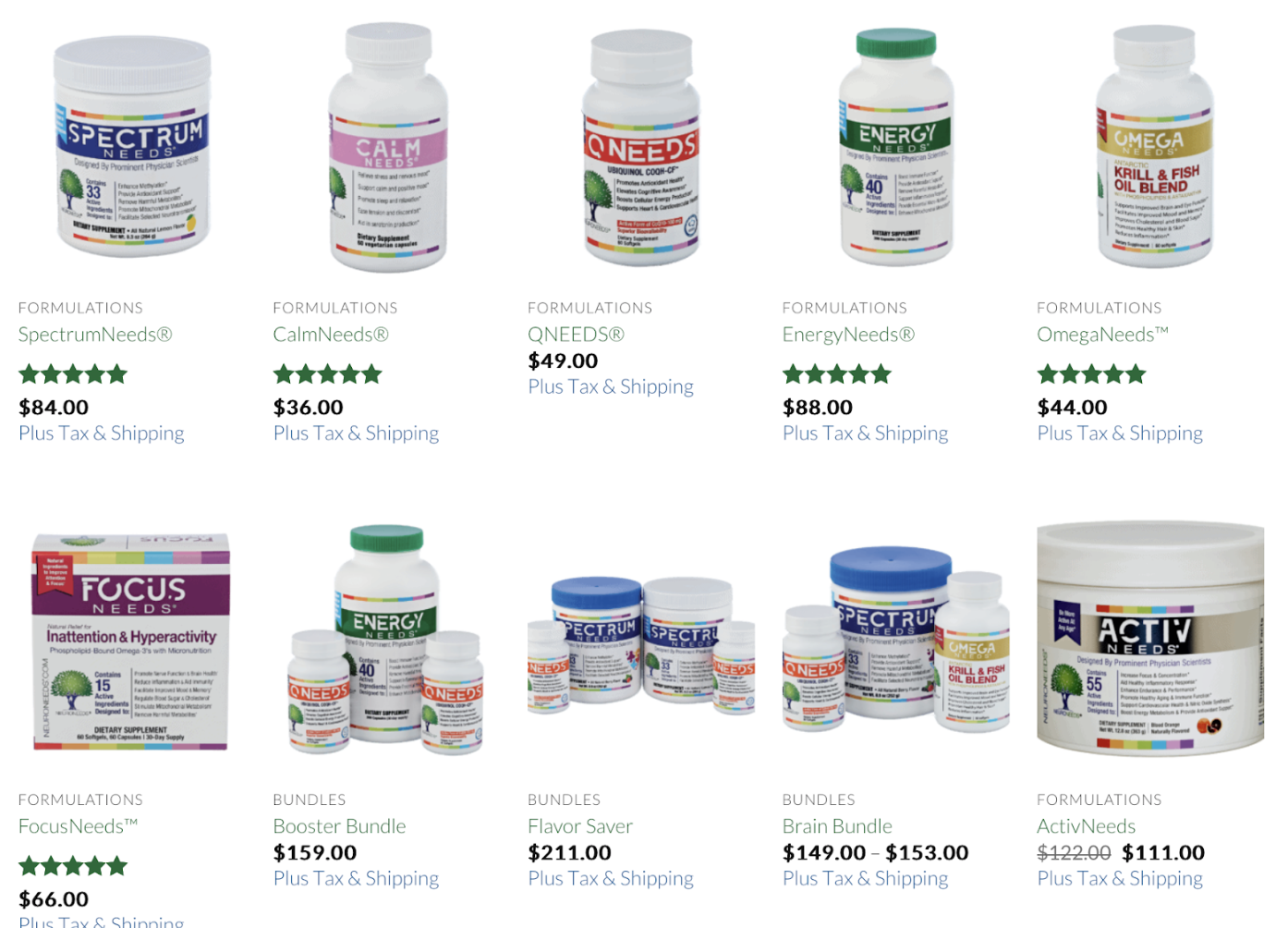
Task: Open the Booster Bundle product link
Action: (x=339, y=826)
